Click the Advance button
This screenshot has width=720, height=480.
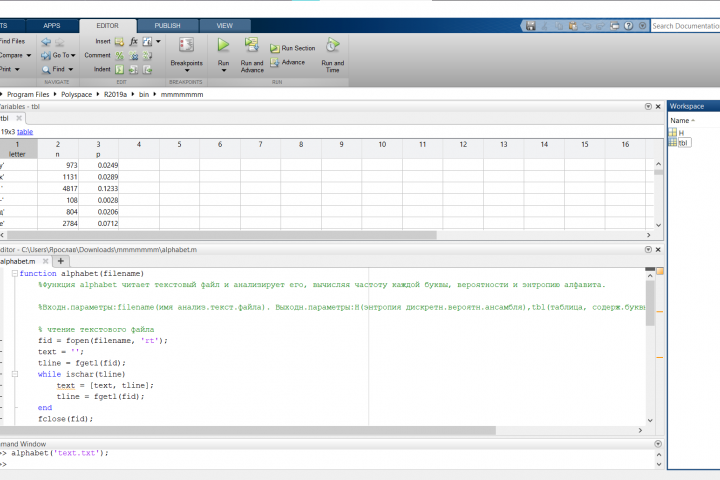click(287, 62)
